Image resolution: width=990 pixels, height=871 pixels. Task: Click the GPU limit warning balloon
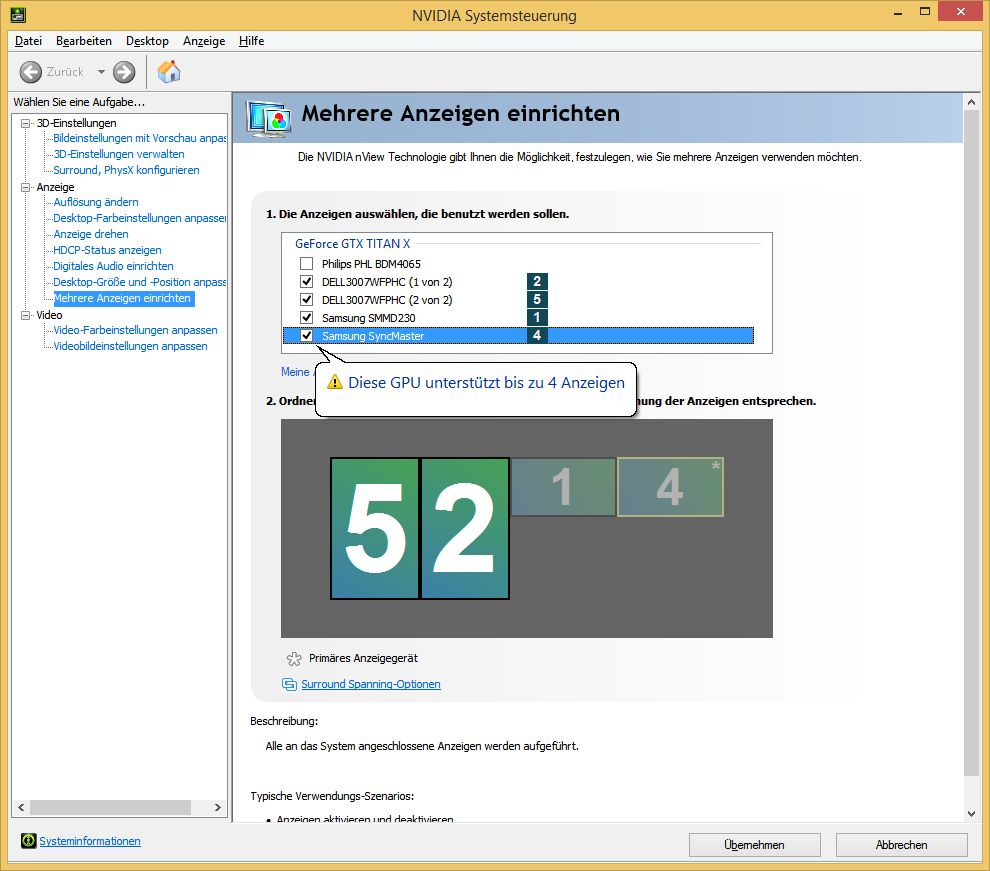tap(475, 388)
